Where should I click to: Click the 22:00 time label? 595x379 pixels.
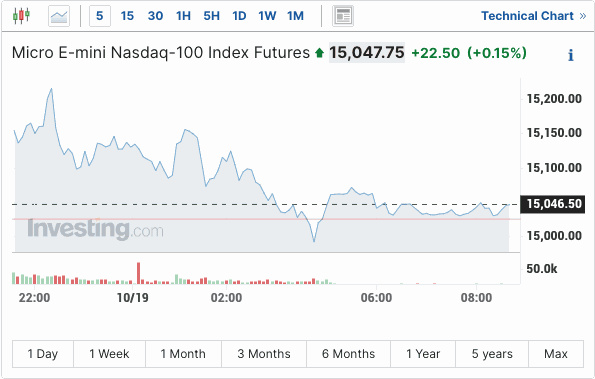pyautogui.click(x=35, y=298)
